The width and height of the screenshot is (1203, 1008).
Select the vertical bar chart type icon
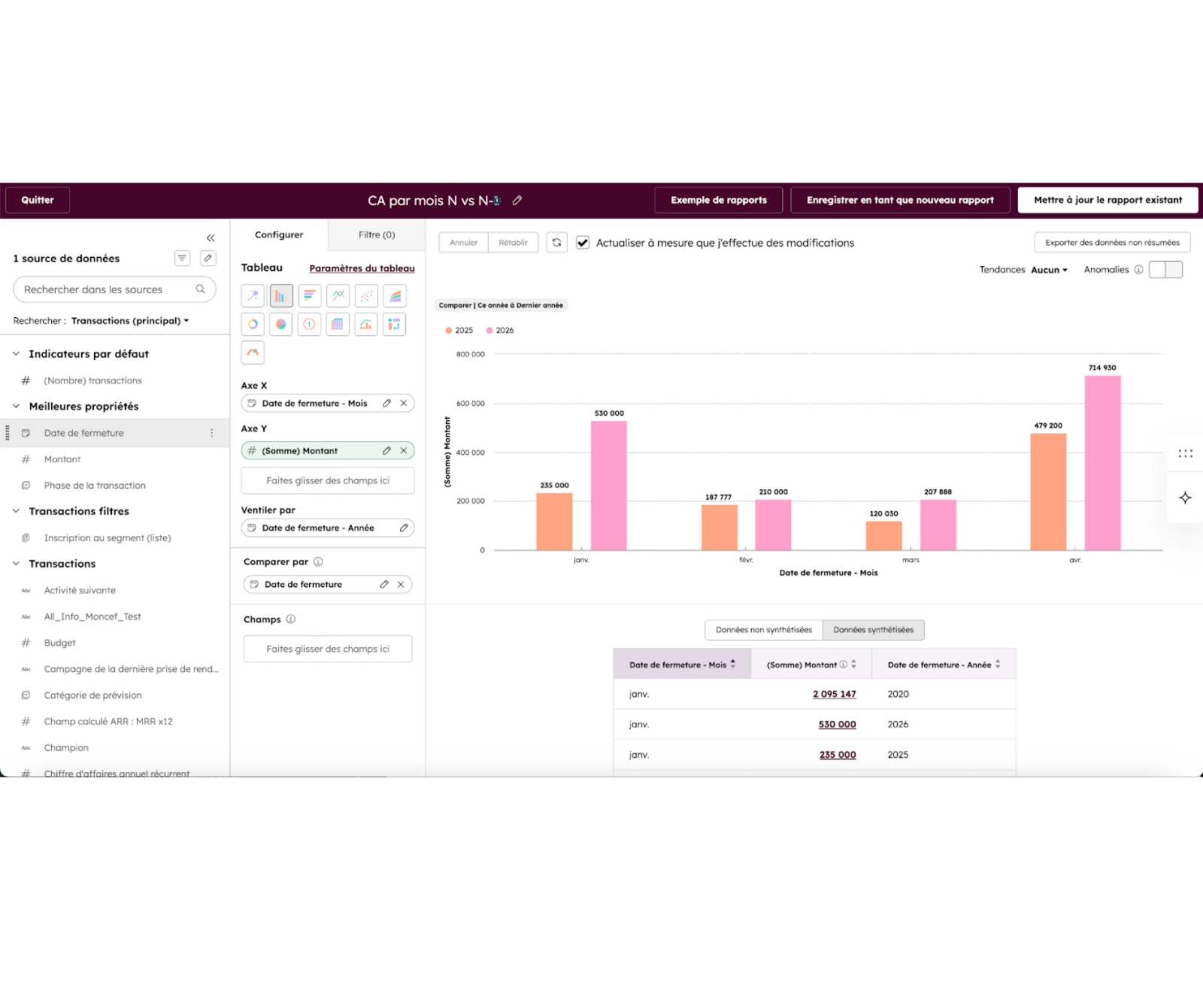(280, 296)
